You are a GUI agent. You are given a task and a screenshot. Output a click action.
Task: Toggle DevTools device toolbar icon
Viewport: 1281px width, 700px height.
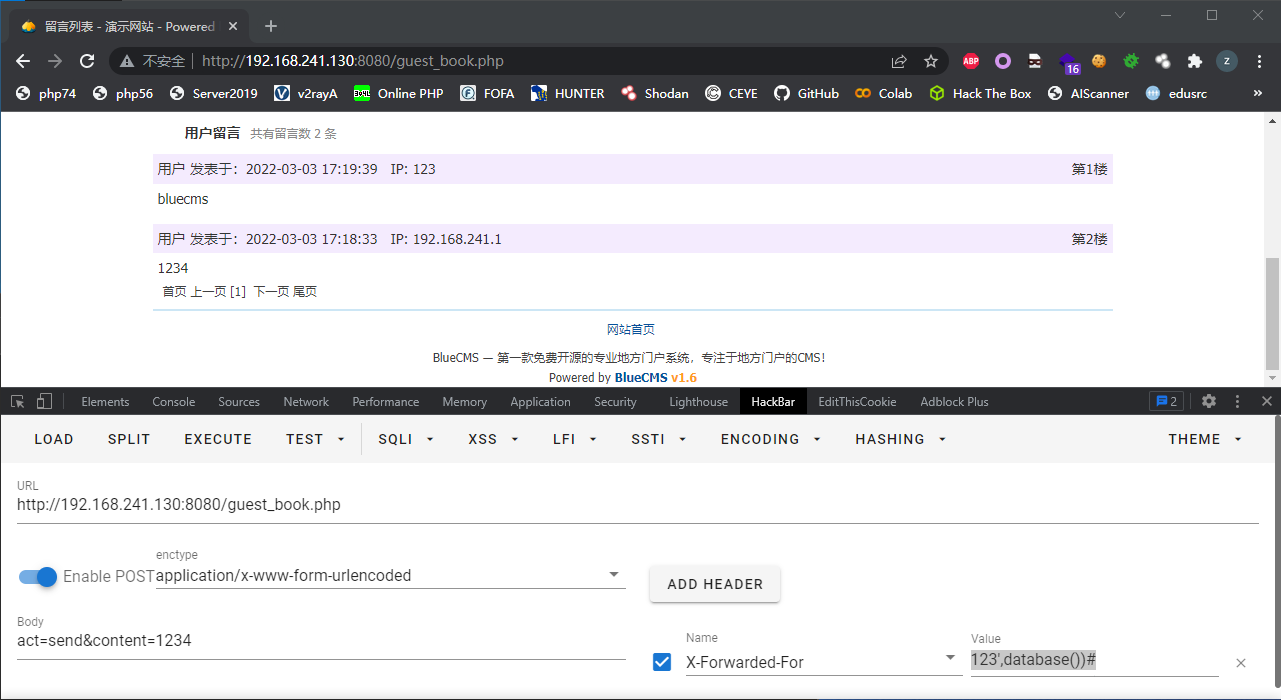point(44,401)
